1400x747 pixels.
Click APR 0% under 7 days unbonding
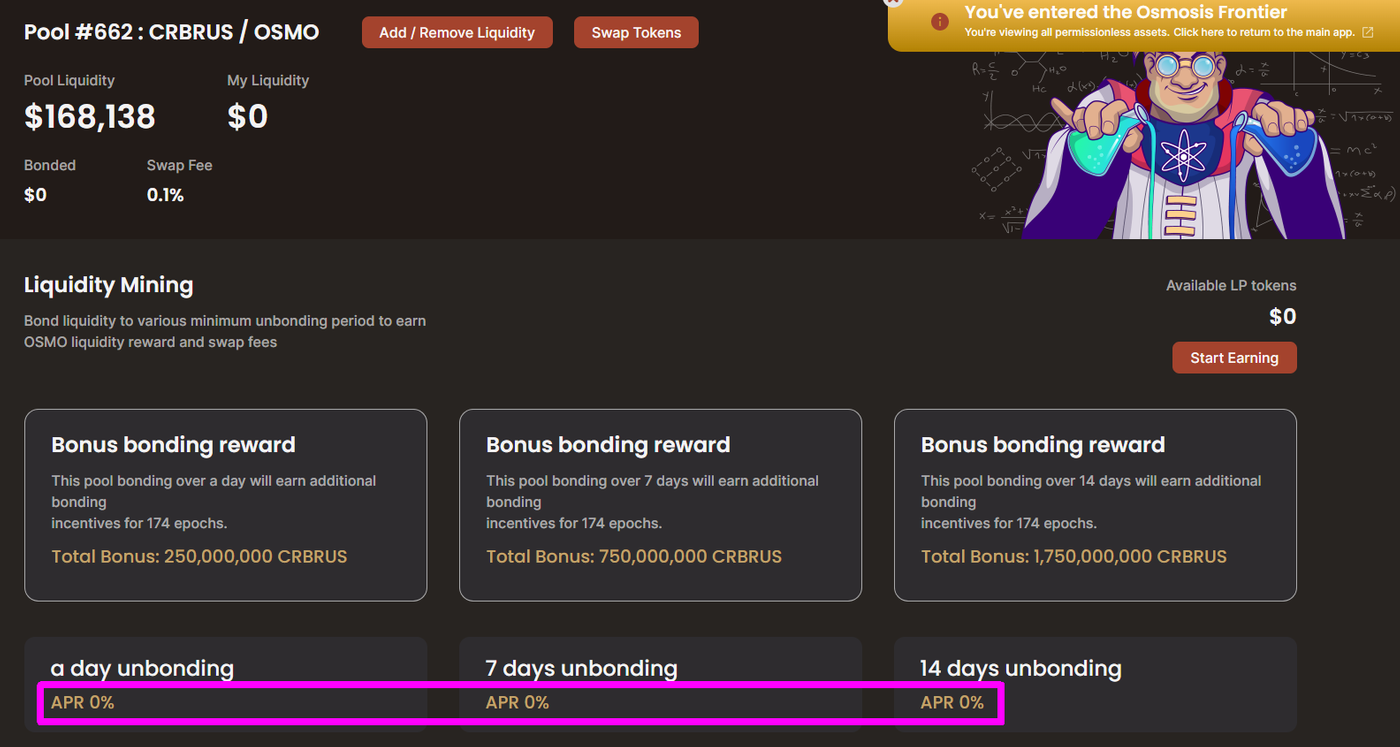(x=517, y=703)
